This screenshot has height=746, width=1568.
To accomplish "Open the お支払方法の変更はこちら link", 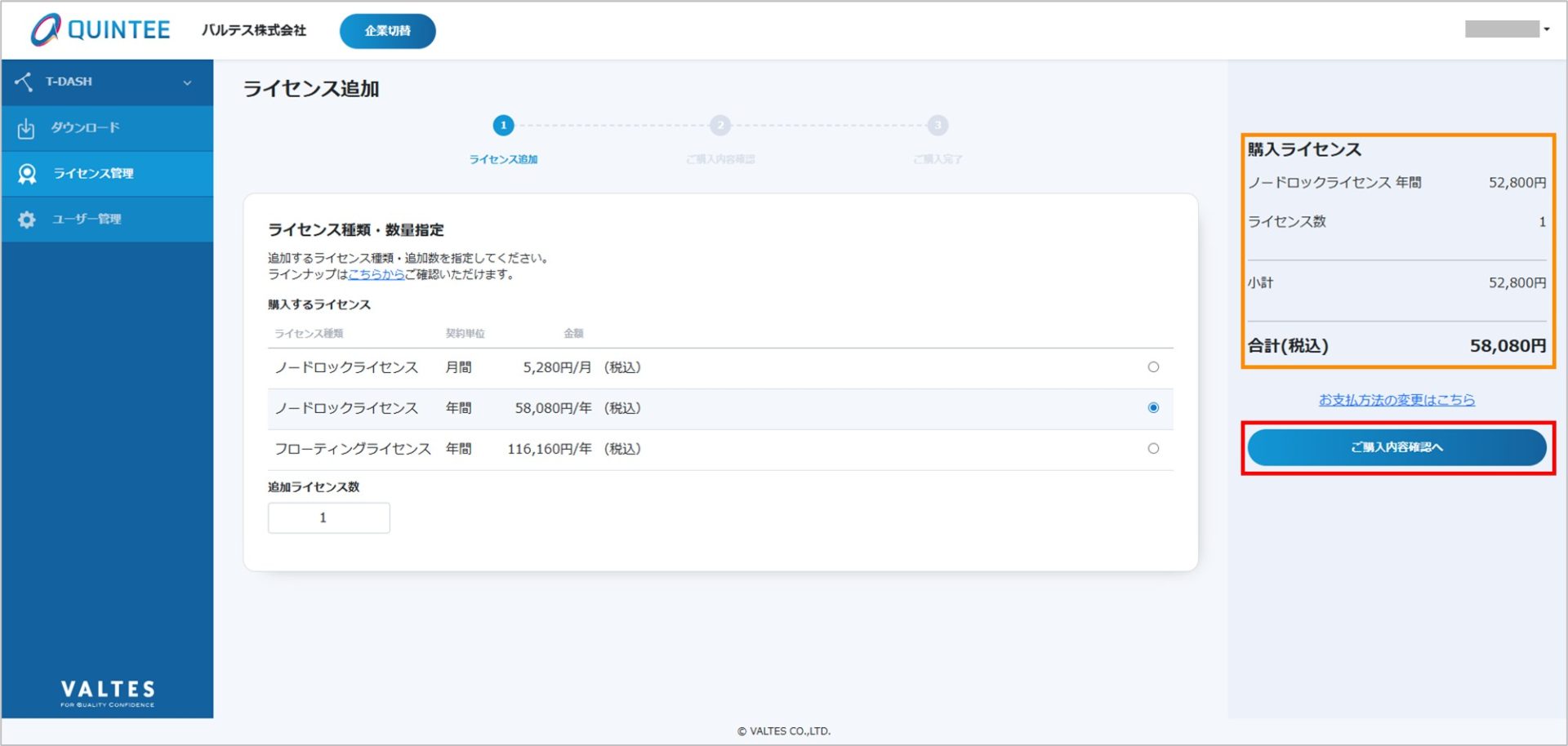I will coord(1396,400).
